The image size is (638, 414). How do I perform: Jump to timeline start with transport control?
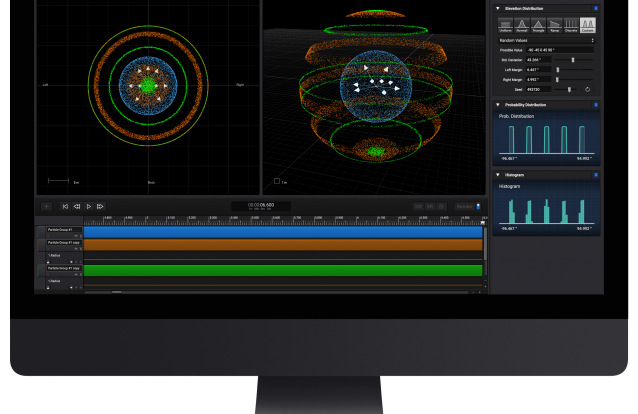tap(65, 206)
